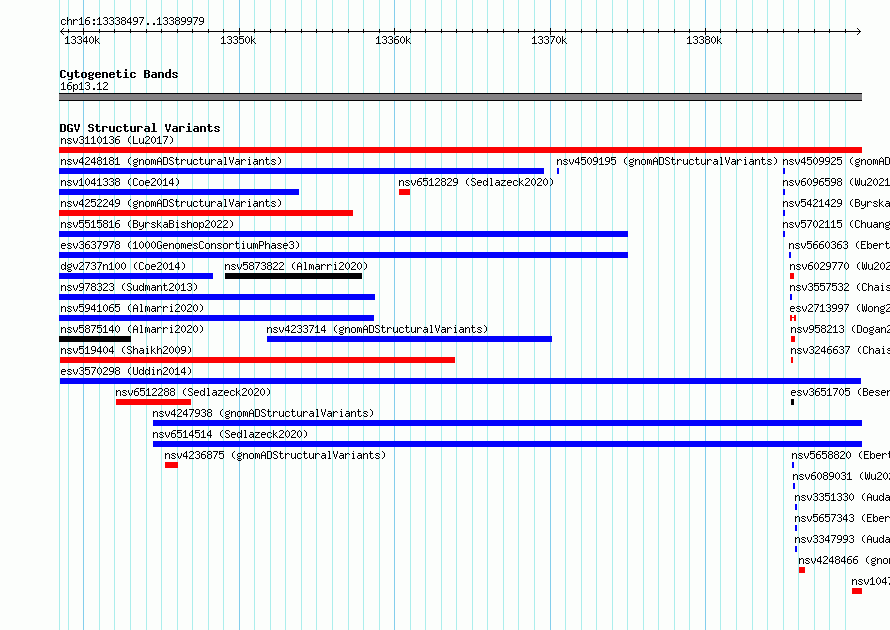
Task: Click the nsv3110136 (Lu2017) variant label
Action: 117,140
